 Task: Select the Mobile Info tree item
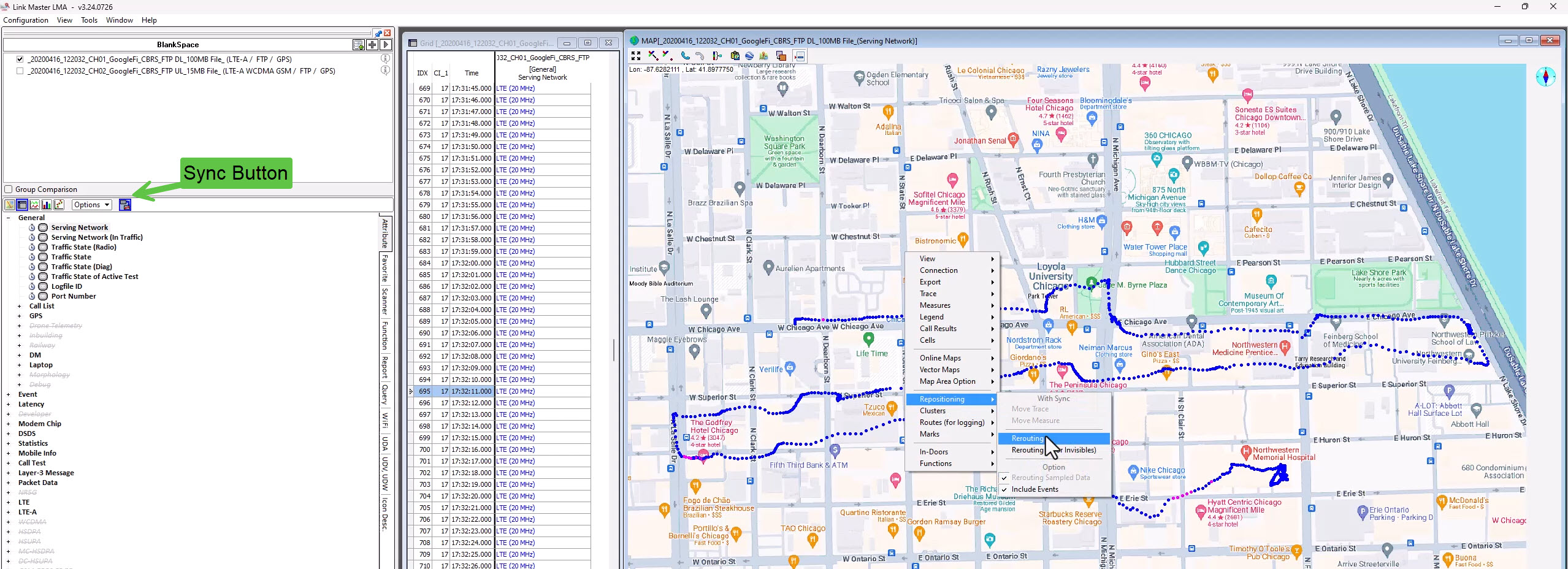tap(37, 453)
